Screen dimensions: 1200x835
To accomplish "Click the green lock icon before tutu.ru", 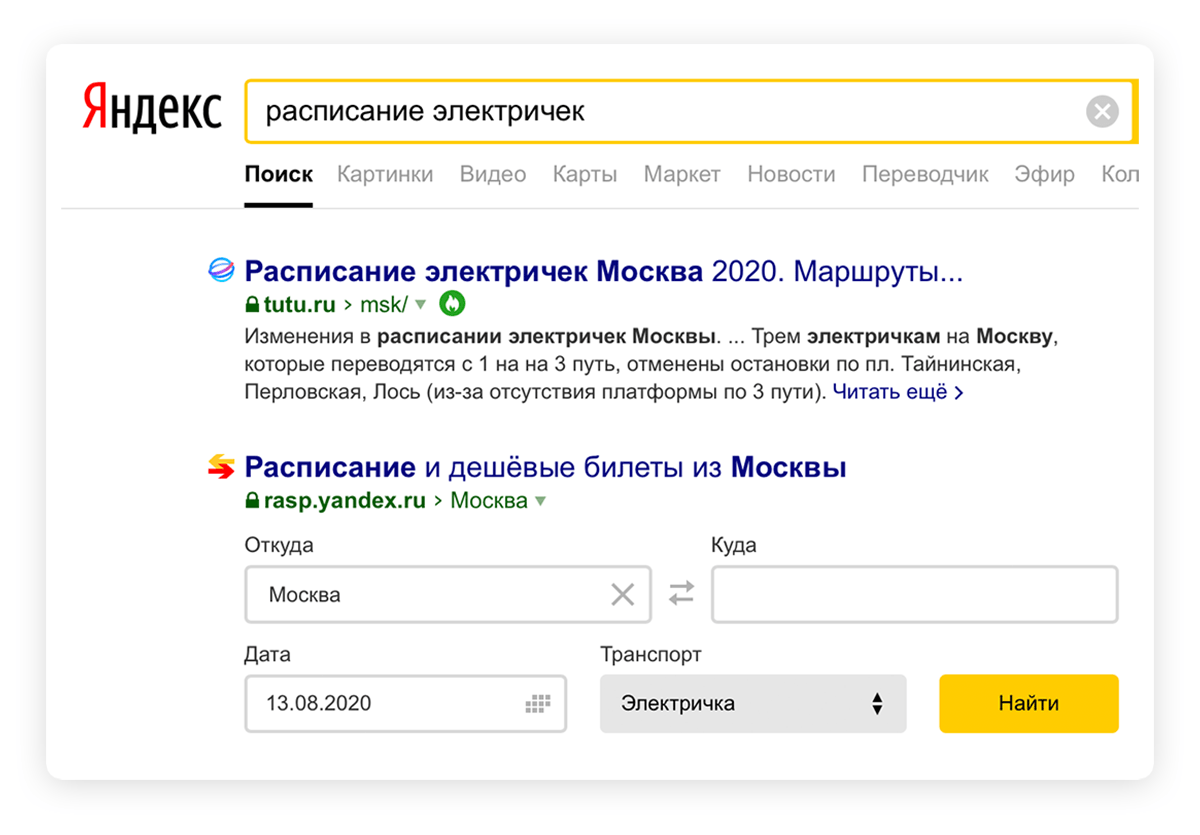I will [x=252, y=304].
